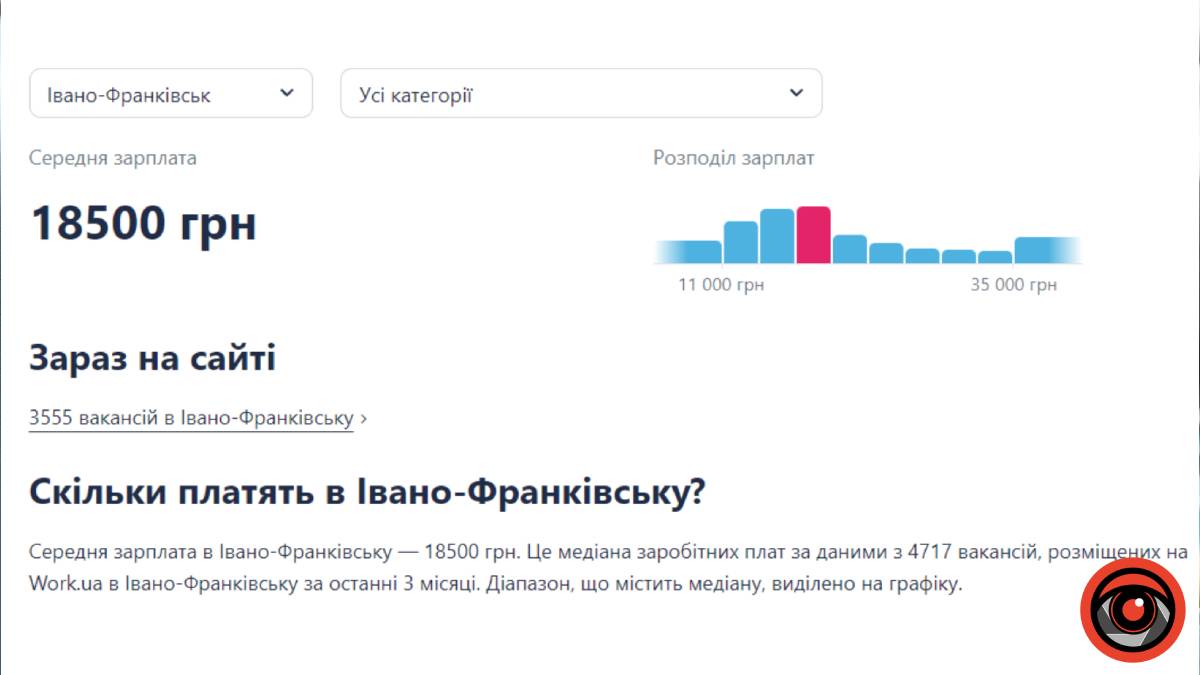Click the Зараз на сайті heading
This screenshot has width=1200, height=675.
point(152,358)
